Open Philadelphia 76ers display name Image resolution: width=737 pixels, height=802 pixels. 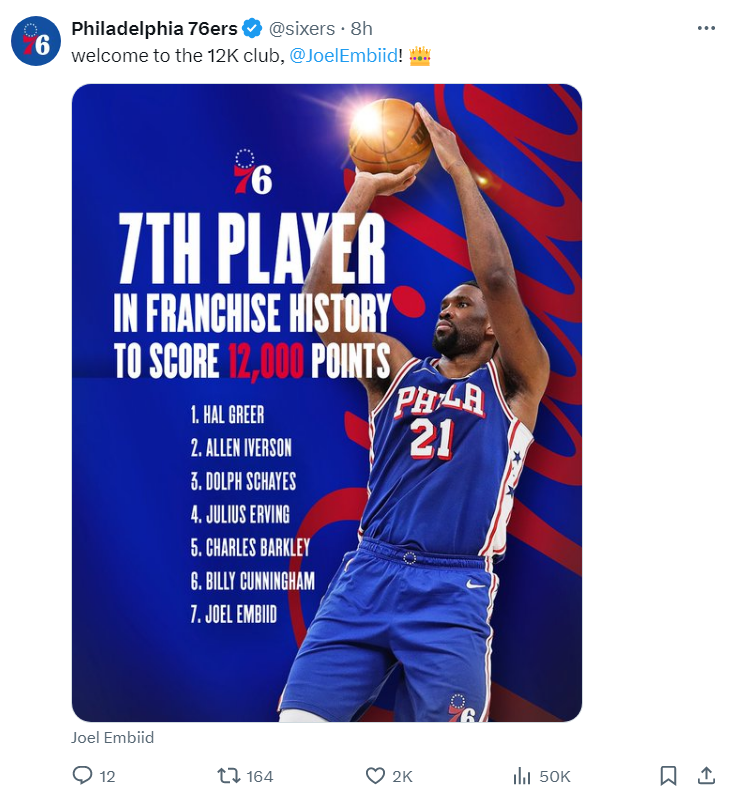coord(154,29)
